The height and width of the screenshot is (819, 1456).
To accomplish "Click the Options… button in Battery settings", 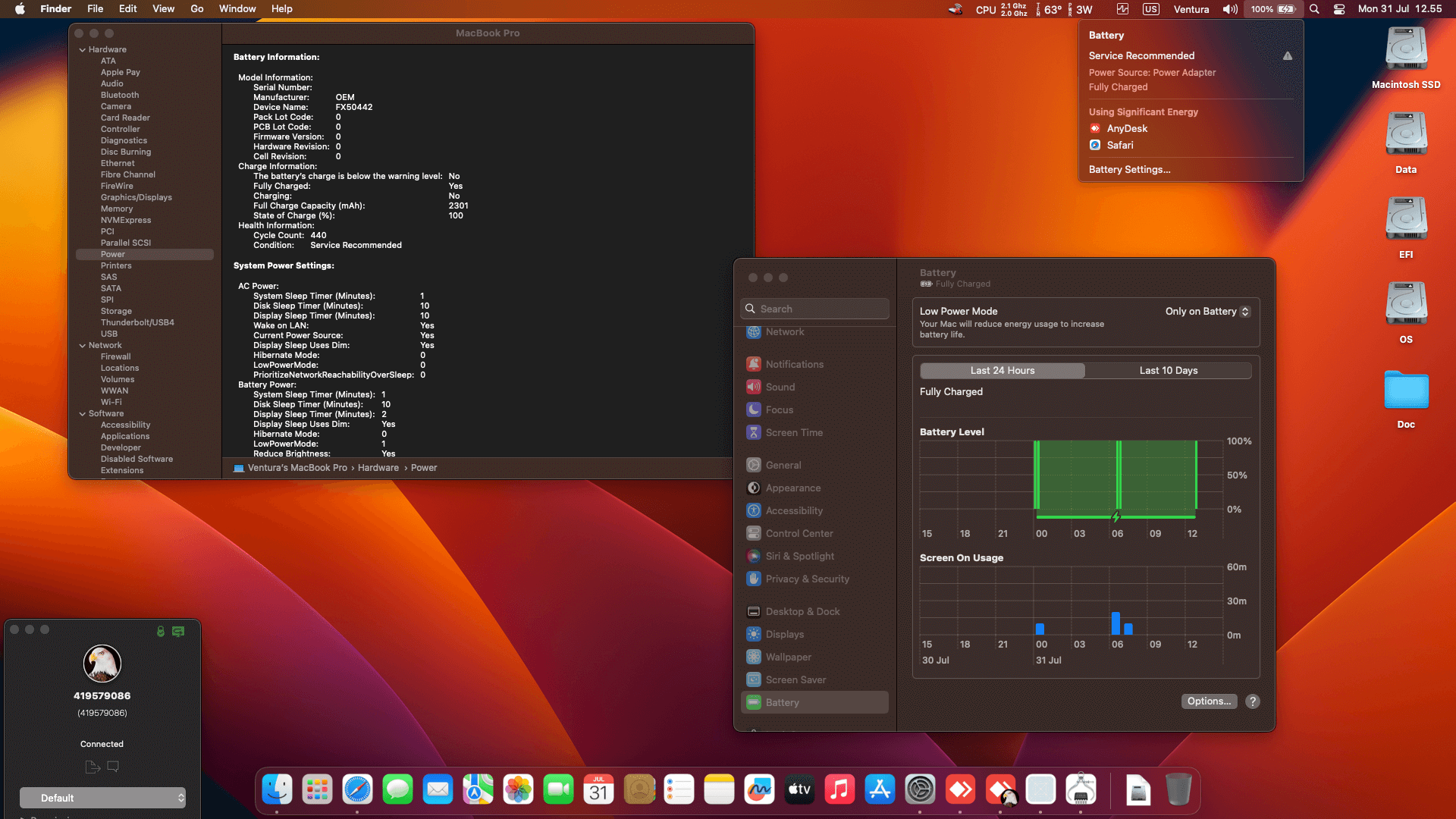I will [x=1209, y=701].
